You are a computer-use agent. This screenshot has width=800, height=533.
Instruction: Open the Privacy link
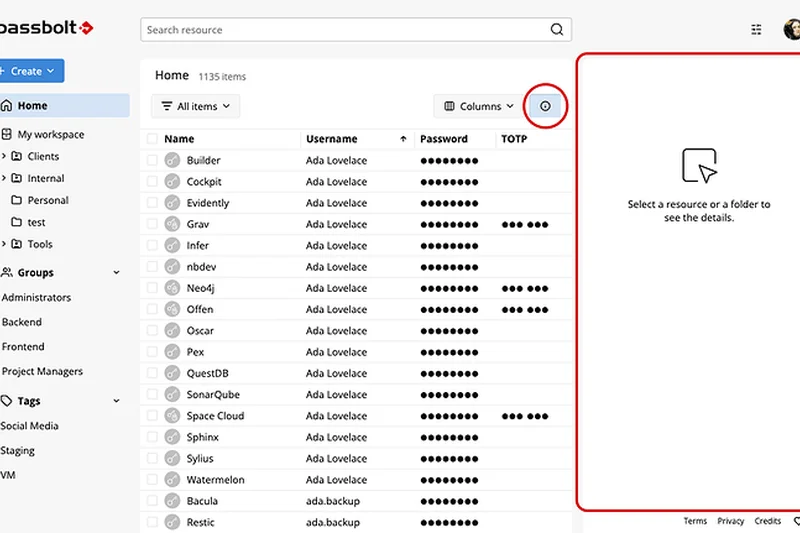[x=731, y=521]
